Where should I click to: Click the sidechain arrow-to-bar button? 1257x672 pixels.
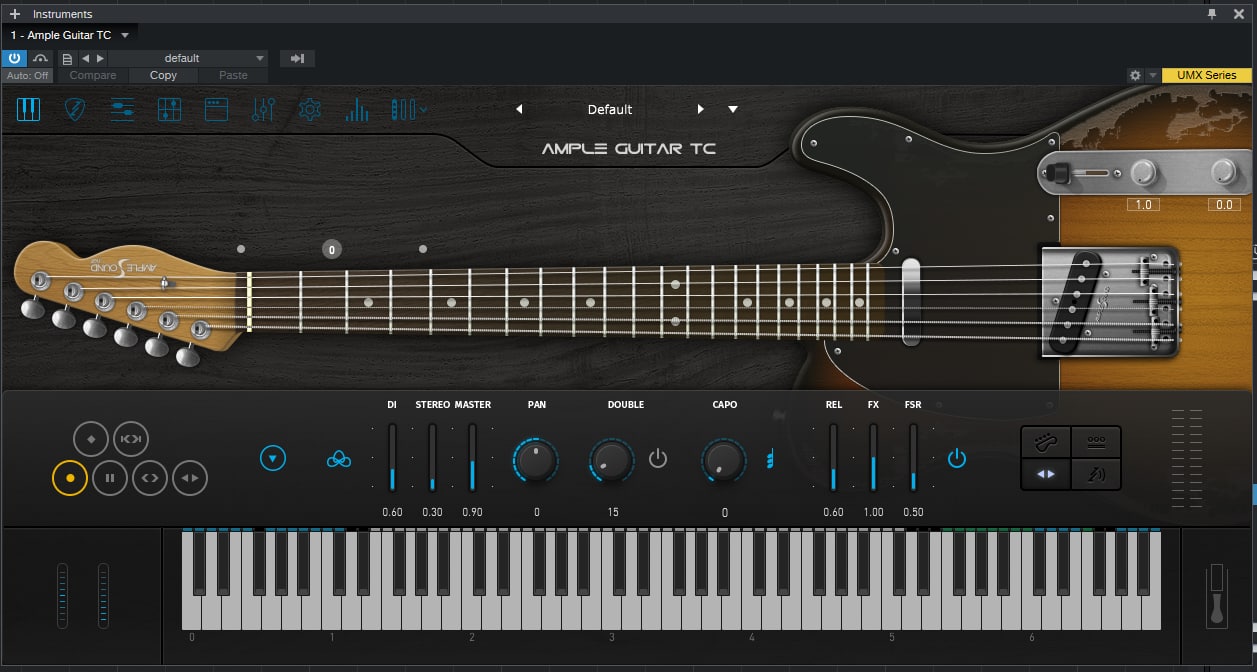297,58
